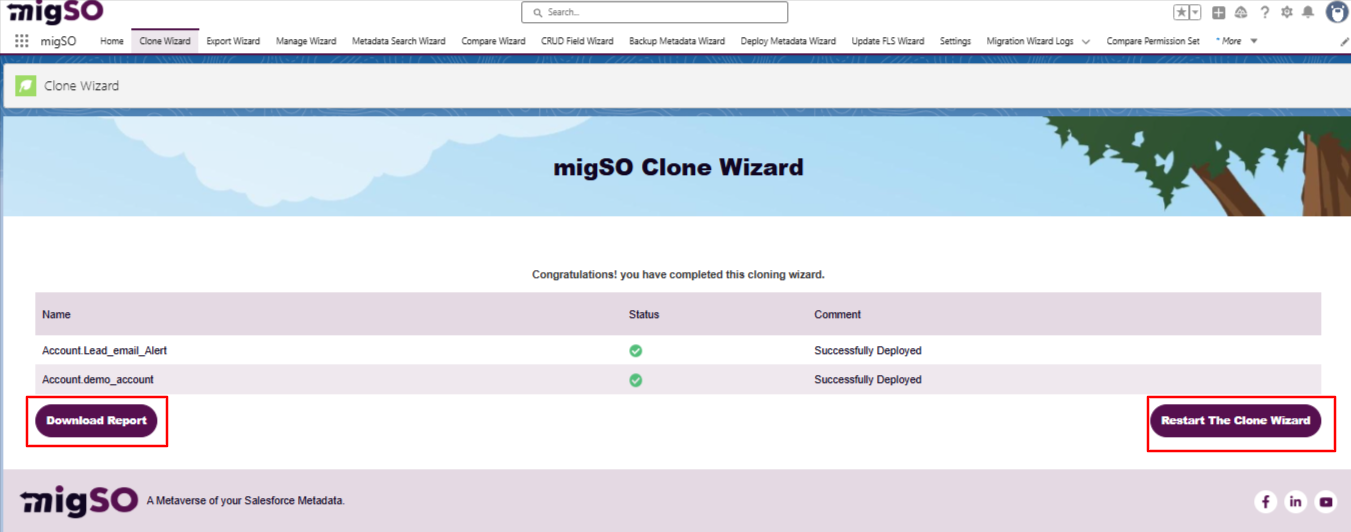
Task: Open the Compare Permission Set tab
Action: (x=1153, y=41)
